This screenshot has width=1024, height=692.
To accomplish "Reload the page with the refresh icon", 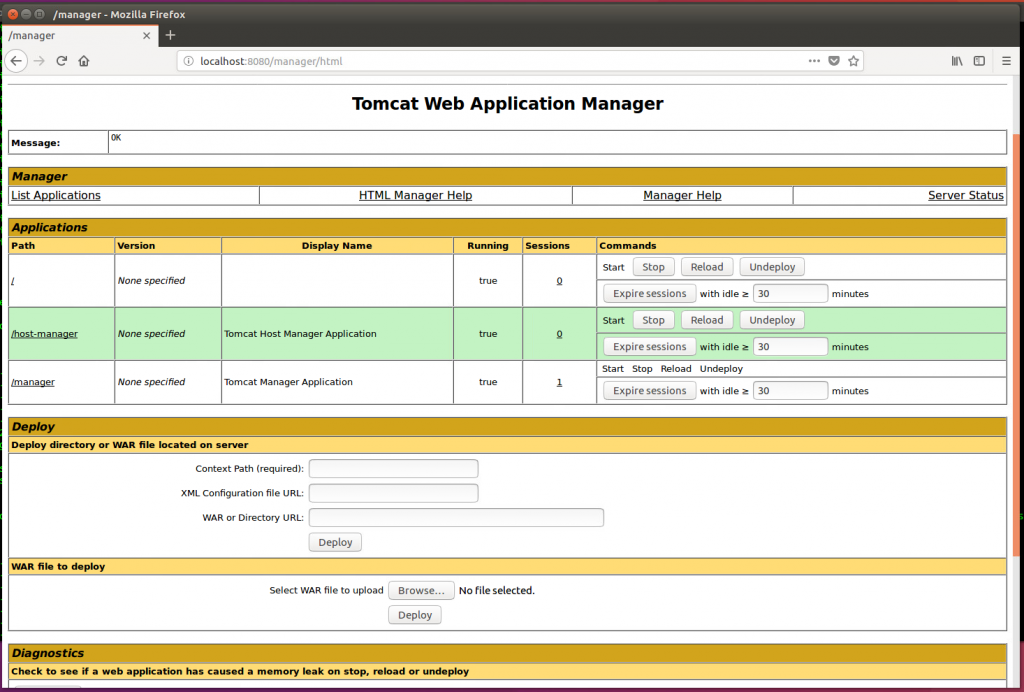I will 62,61.
